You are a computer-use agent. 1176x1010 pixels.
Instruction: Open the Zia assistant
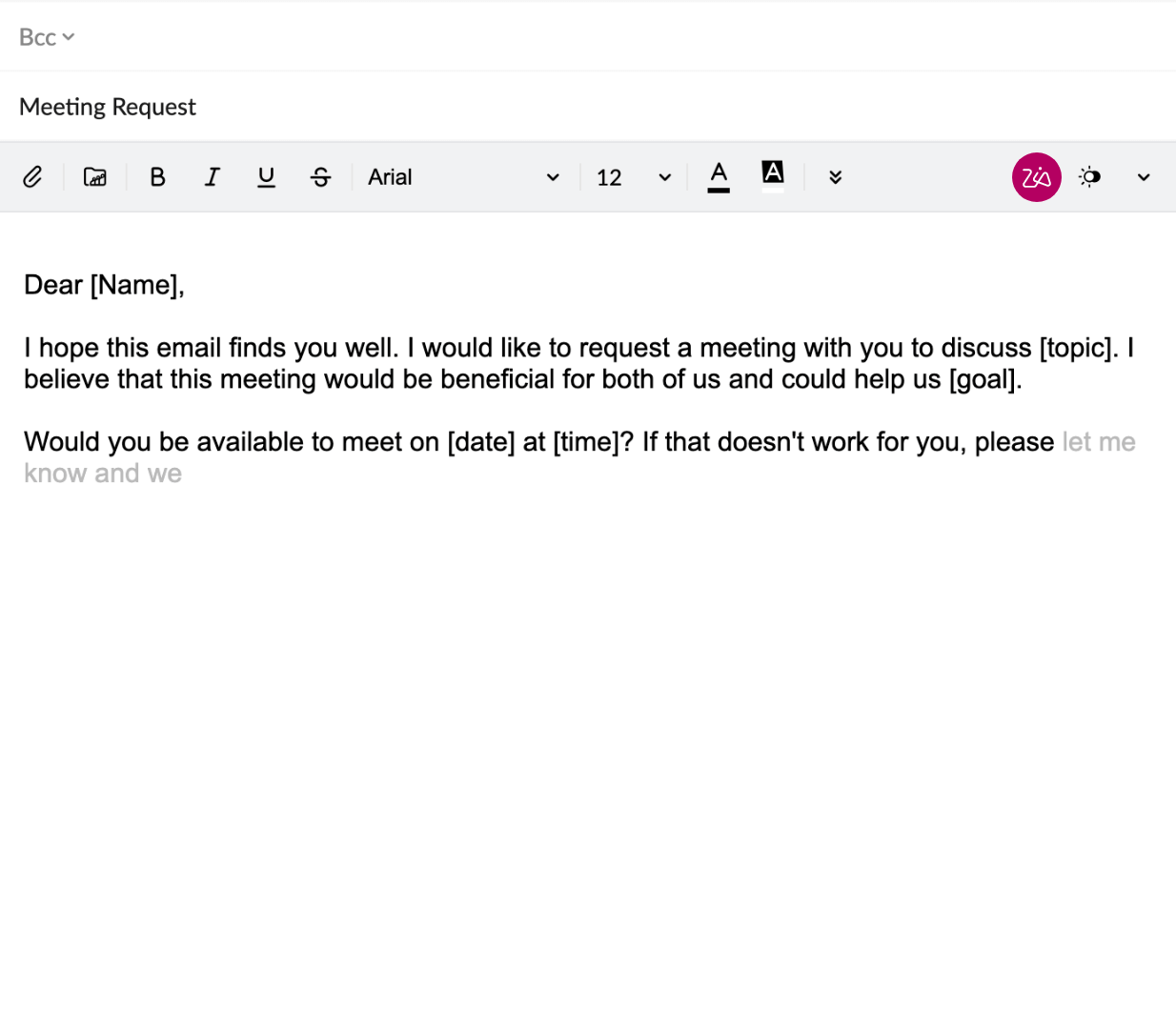(x=1036, y=177)
